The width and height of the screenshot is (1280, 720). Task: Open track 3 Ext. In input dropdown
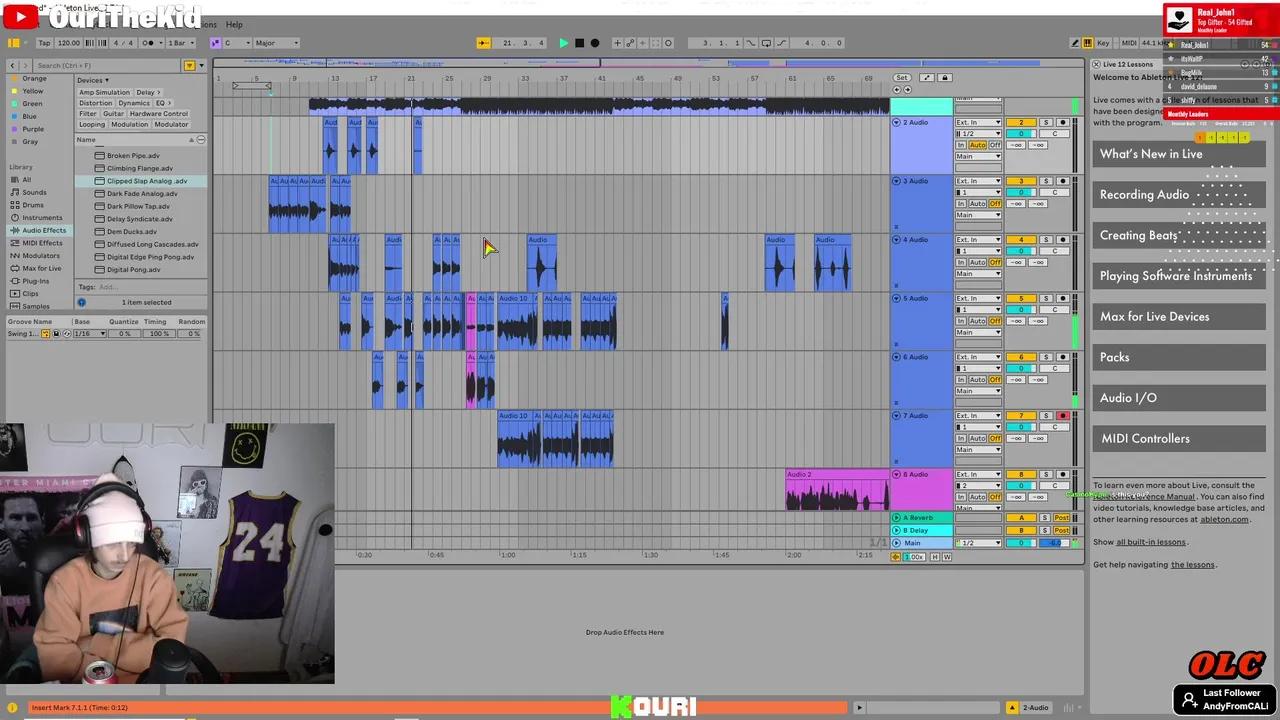point(978,182)
